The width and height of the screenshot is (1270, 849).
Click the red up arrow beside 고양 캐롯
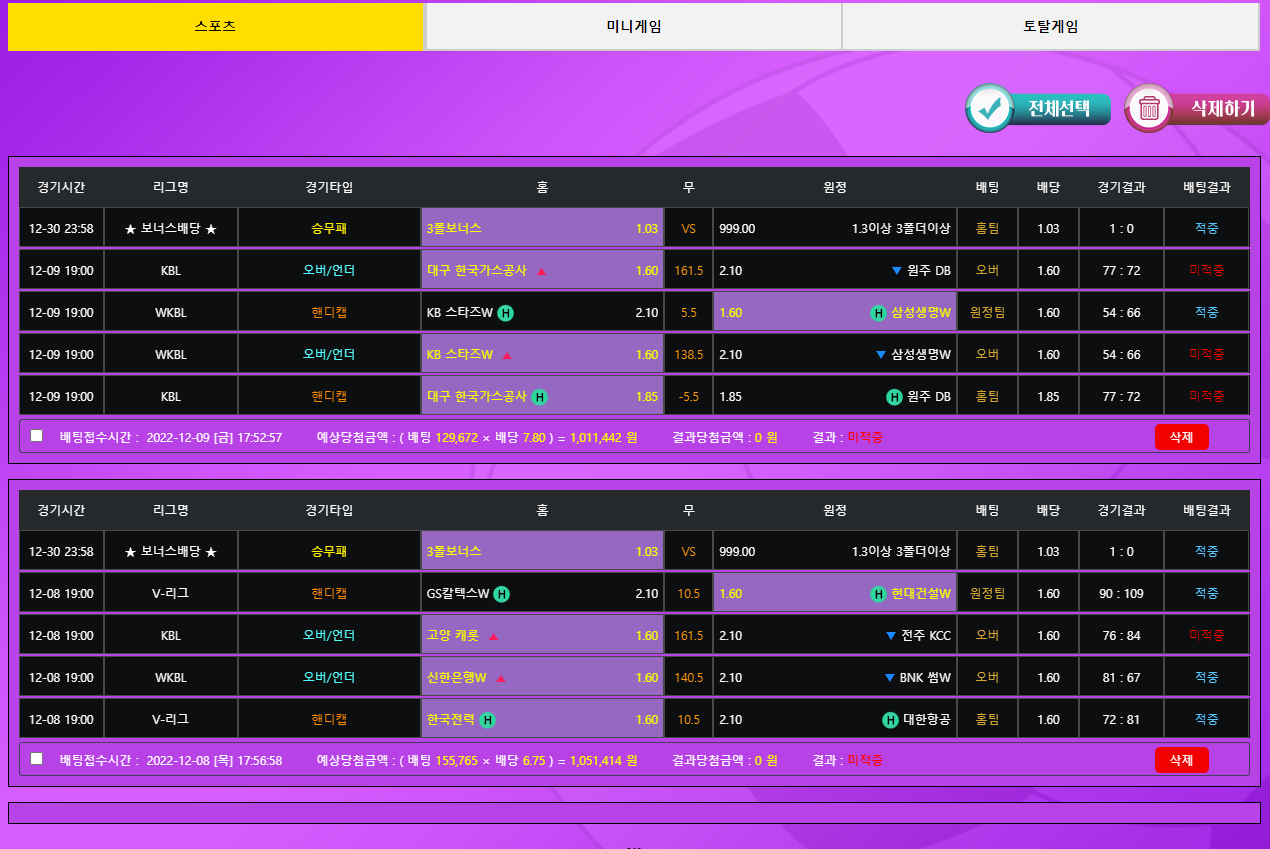point(493,636)
